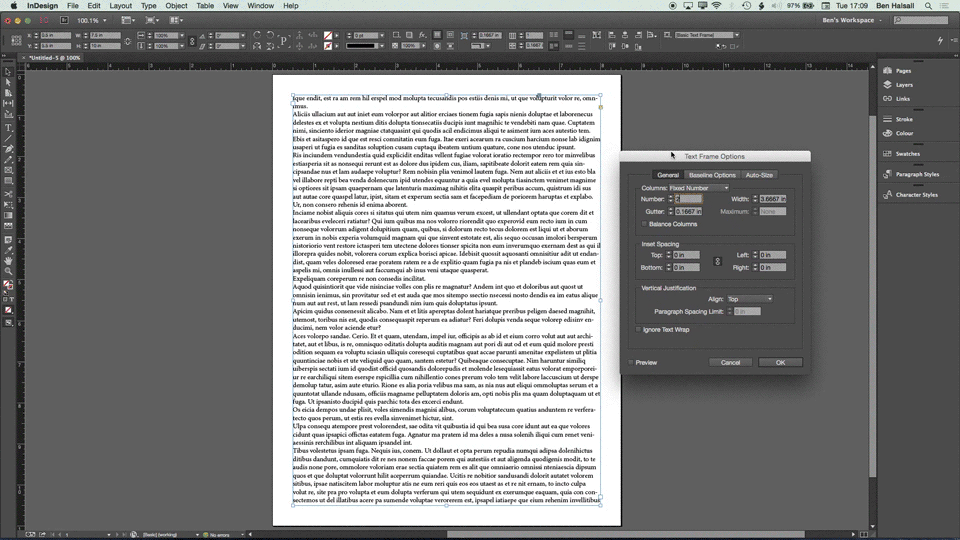Open the Layout menu

121,6
